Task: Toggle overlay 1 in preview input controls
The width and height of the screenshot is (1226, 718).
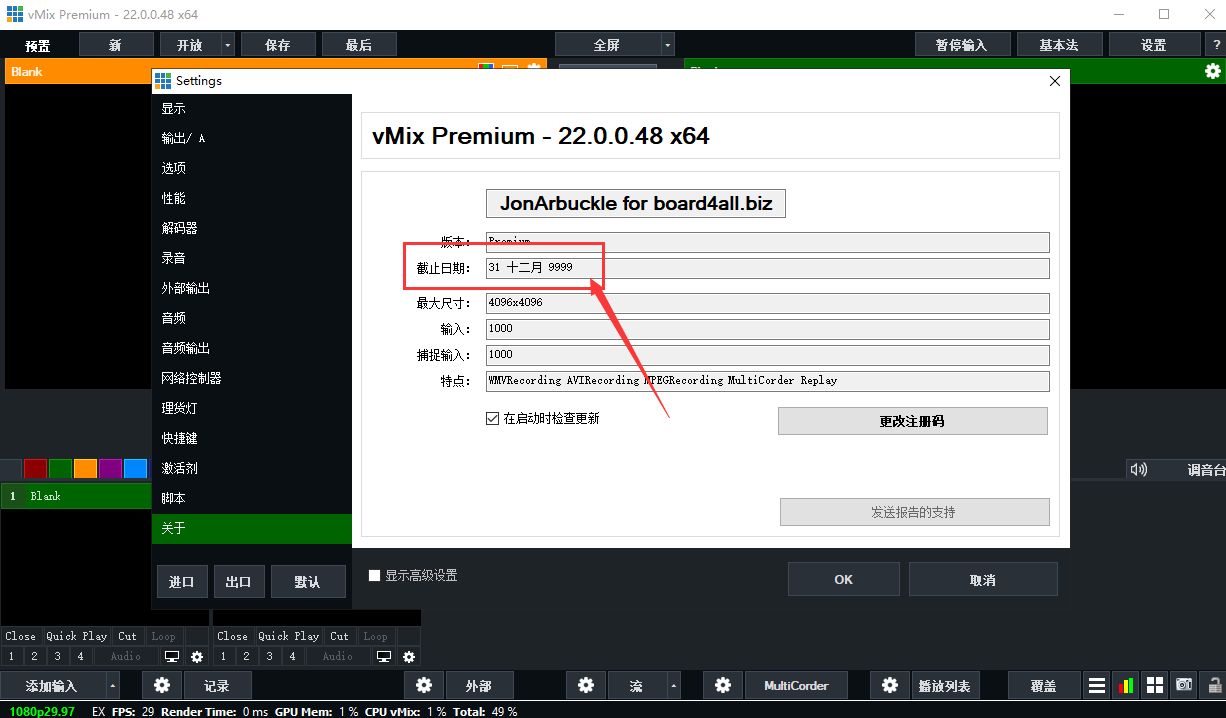Action: coord(11,657)
